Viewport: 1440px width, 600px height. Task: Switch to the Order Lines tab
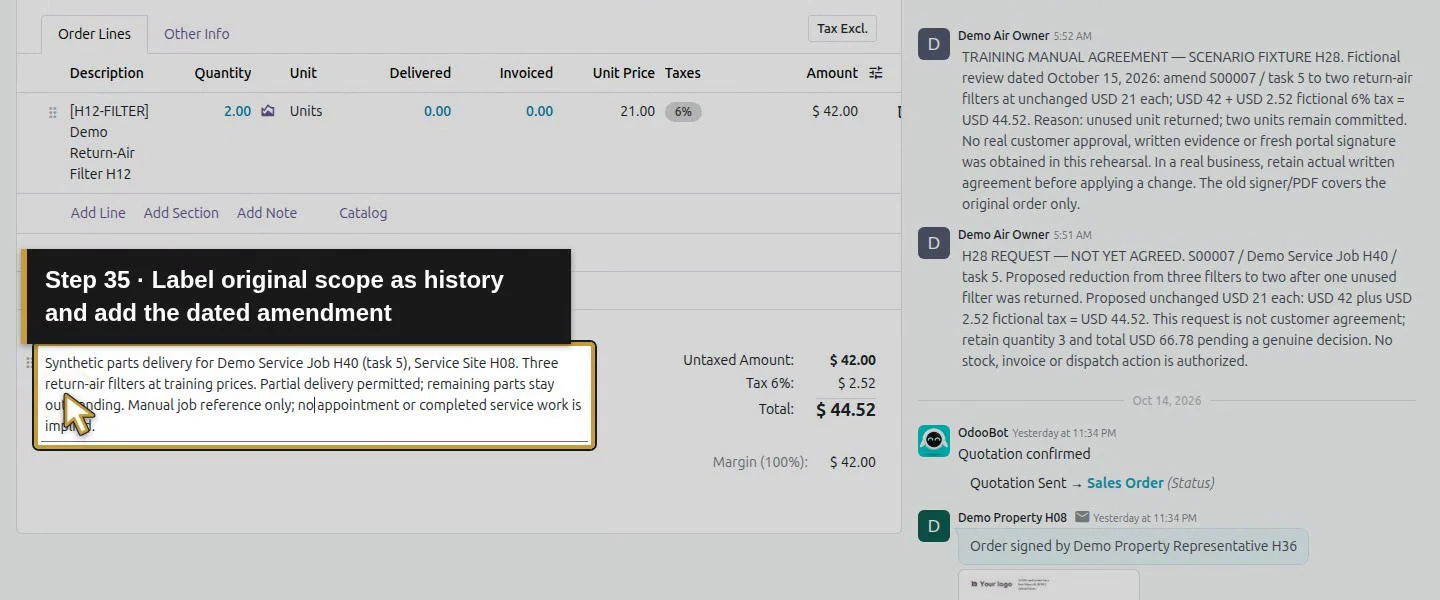94,34
